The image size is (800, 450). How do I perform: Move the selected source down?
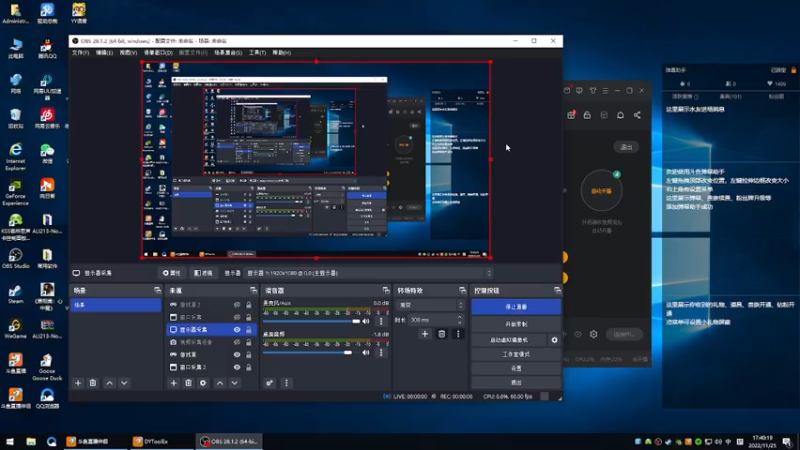pos(235,383)
